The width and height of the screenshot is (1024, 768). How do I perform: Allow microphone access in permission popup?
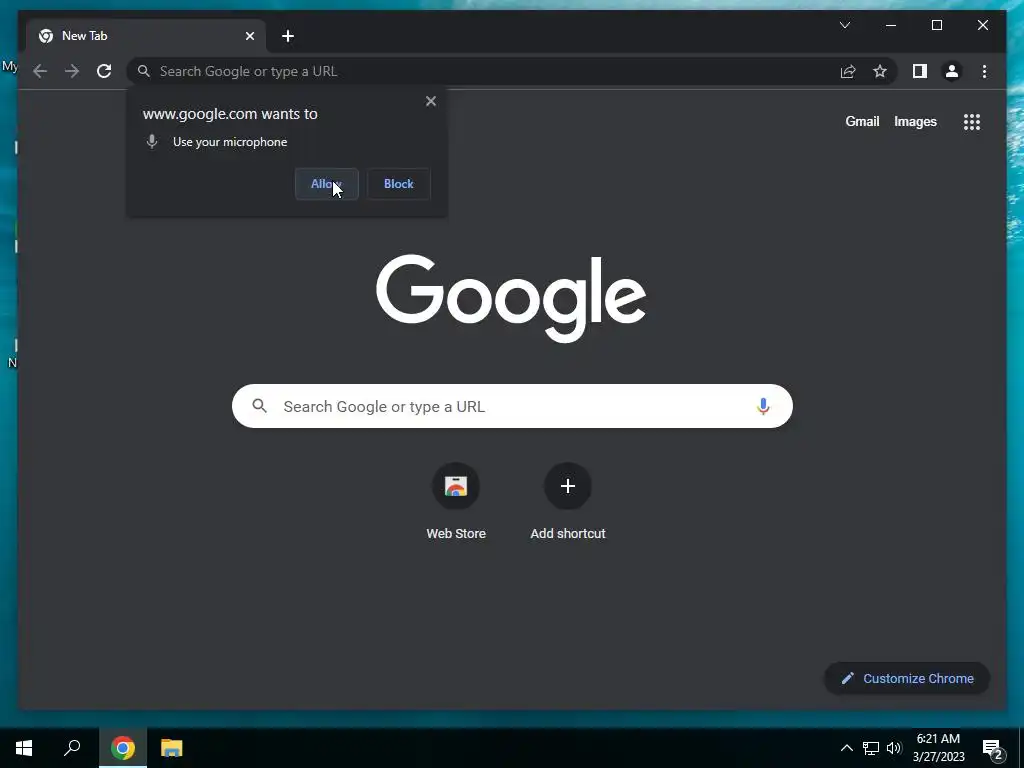(x=327, y=184)
